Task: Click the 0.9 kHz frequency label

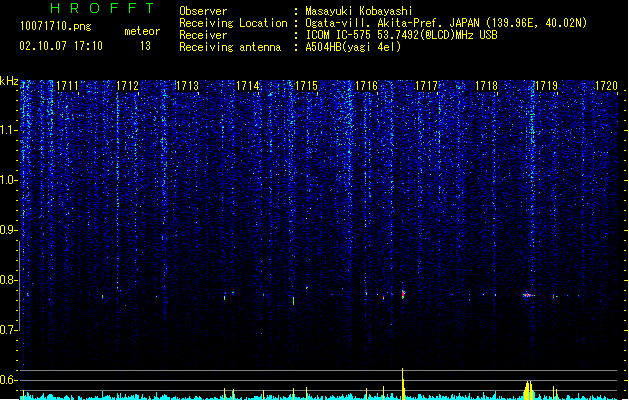Action: tap(9, 230)
